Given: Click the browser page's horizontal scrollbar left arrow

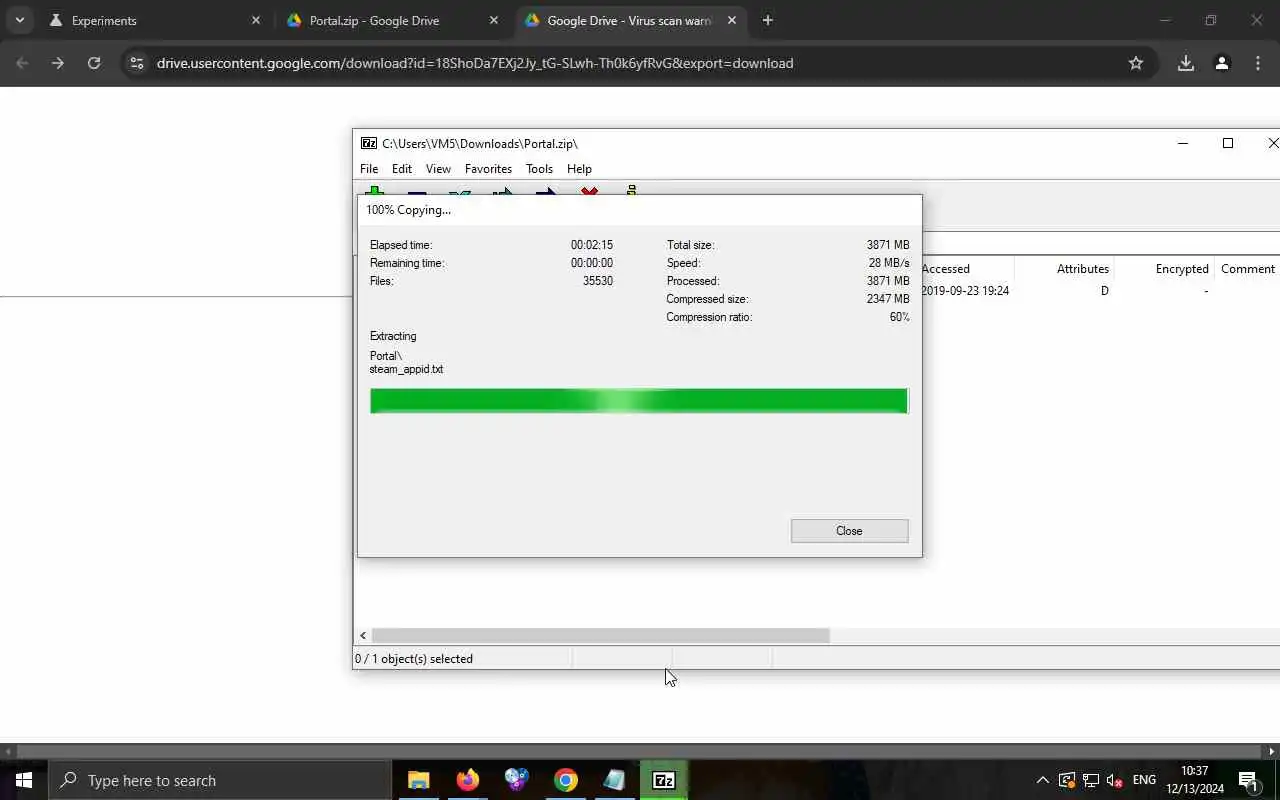Looking at the screenshot, I should click(8, 751).
